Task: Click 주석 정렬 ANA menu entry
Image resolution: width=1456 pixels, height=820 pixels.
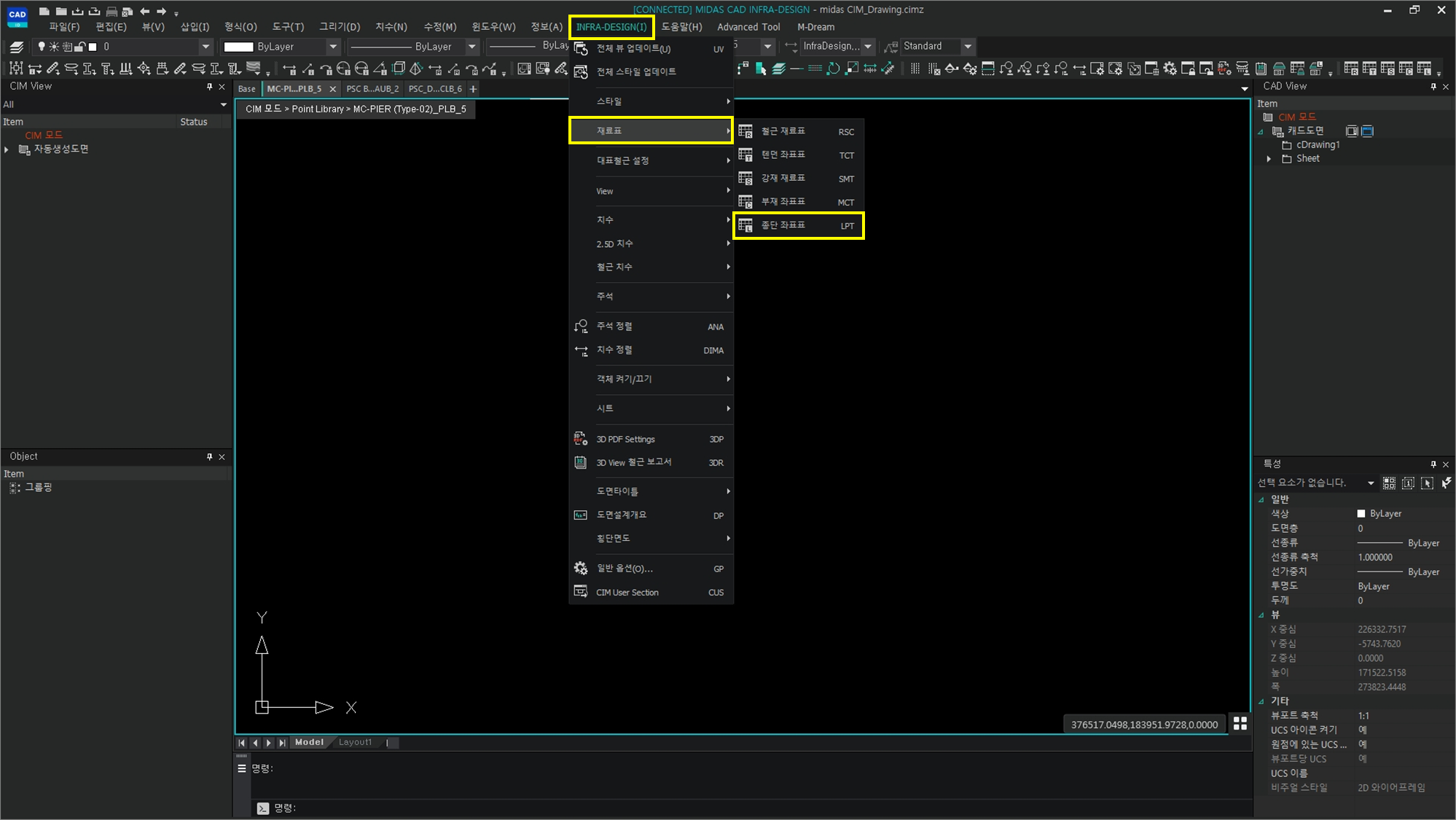Action: point(651,327)
